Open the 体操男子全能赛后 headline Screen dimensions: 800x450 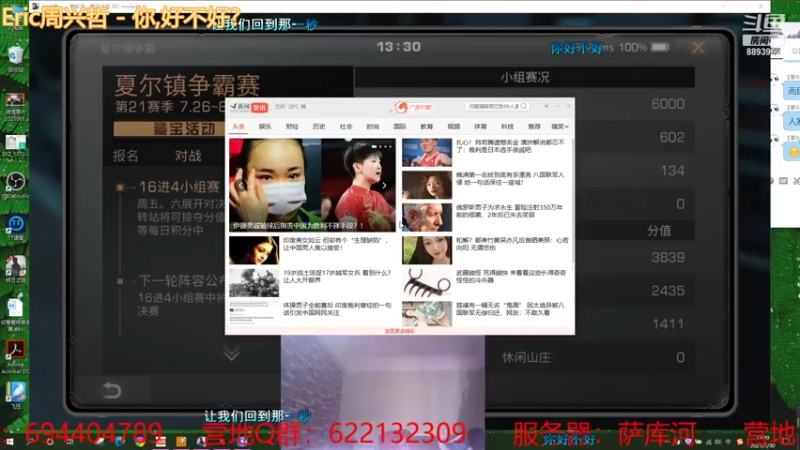coord(337,309)
